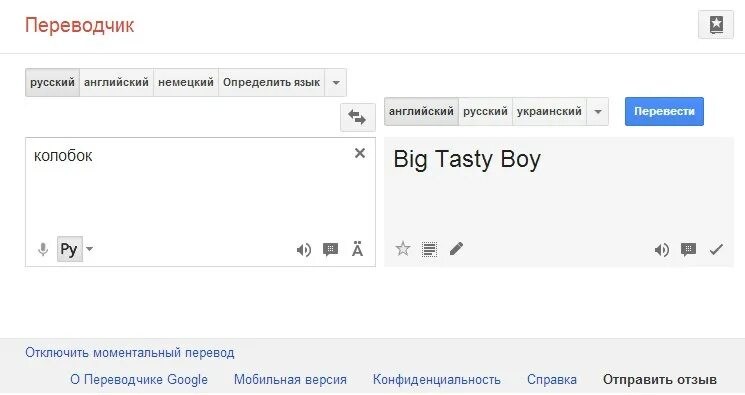Expand the source language dropdown arrow
This screenshot has height=395, width=745.
(335, 83)
